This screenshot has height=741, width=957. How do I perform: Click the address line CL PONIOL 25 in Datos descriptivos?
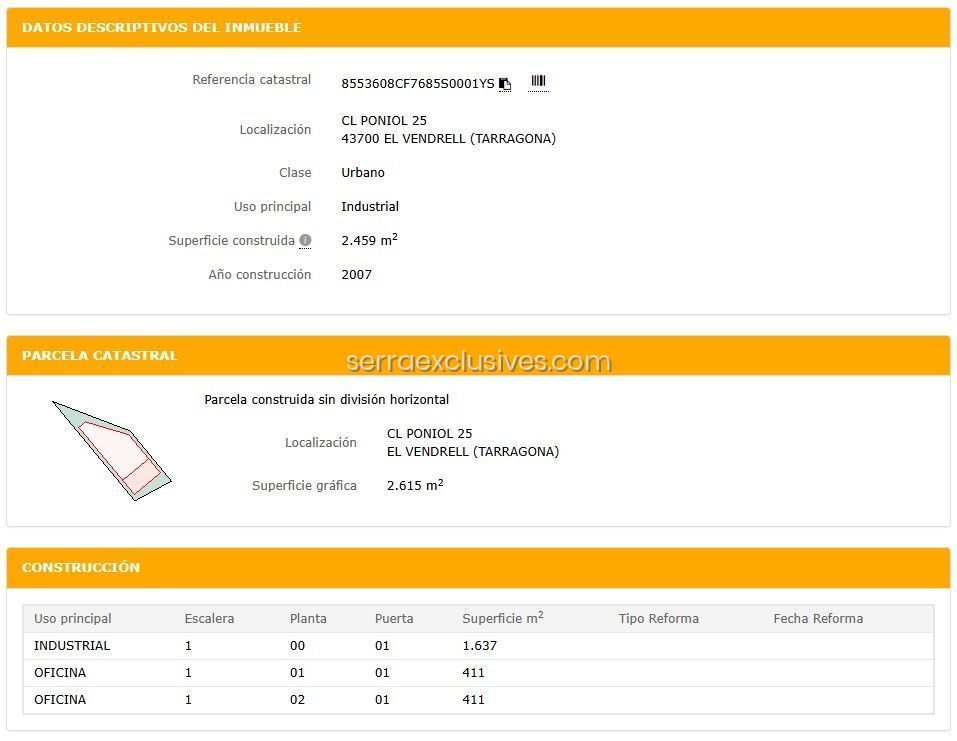tap(384, 120)
